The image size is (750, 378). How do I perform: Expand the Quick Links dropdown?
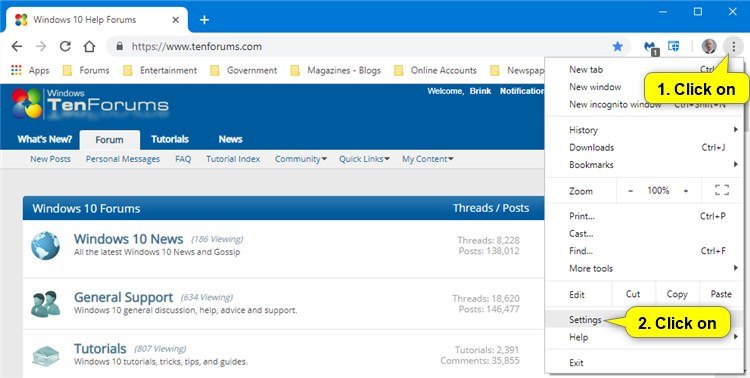click(364, 159)
